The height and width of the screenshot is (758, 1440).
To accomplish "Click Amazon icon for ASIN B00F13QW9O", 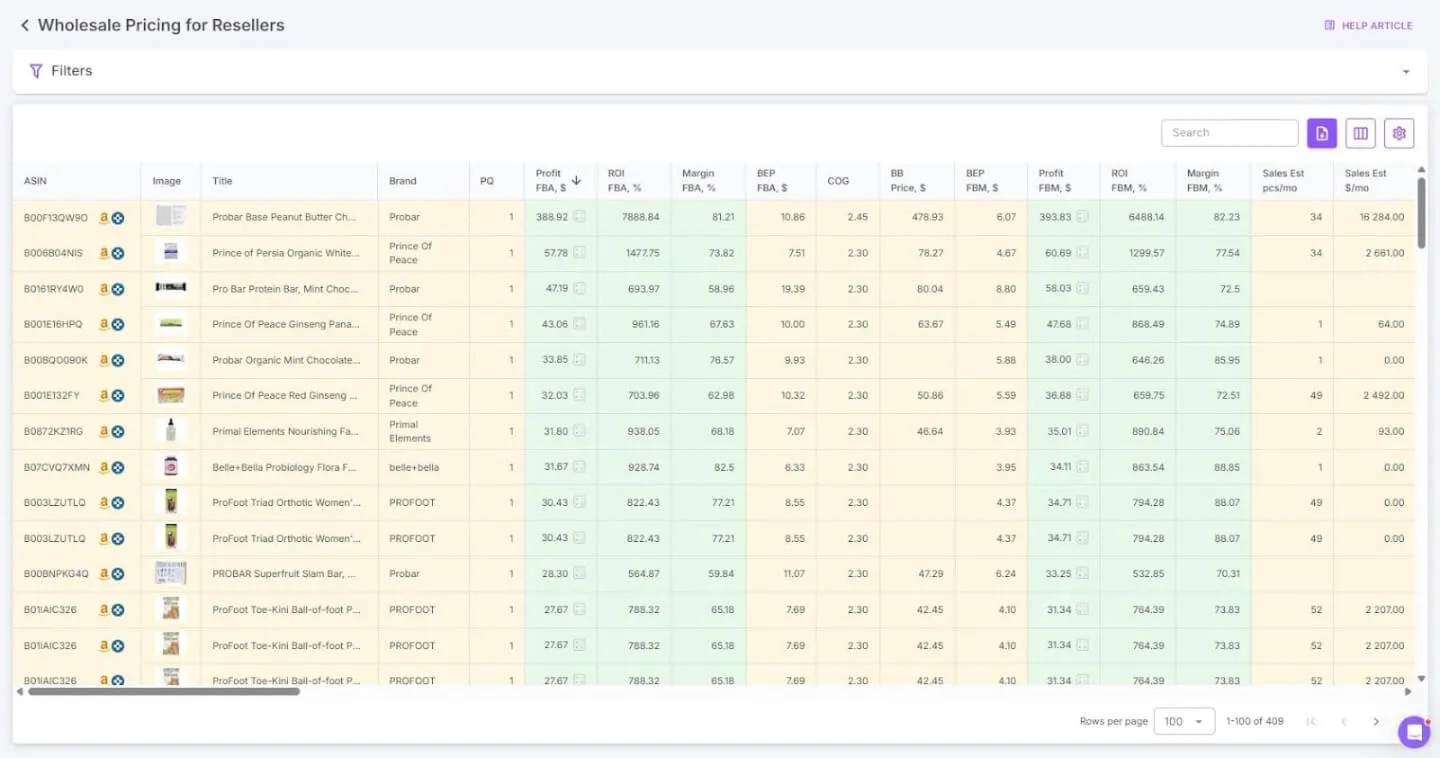I will (x=104, y=217).
